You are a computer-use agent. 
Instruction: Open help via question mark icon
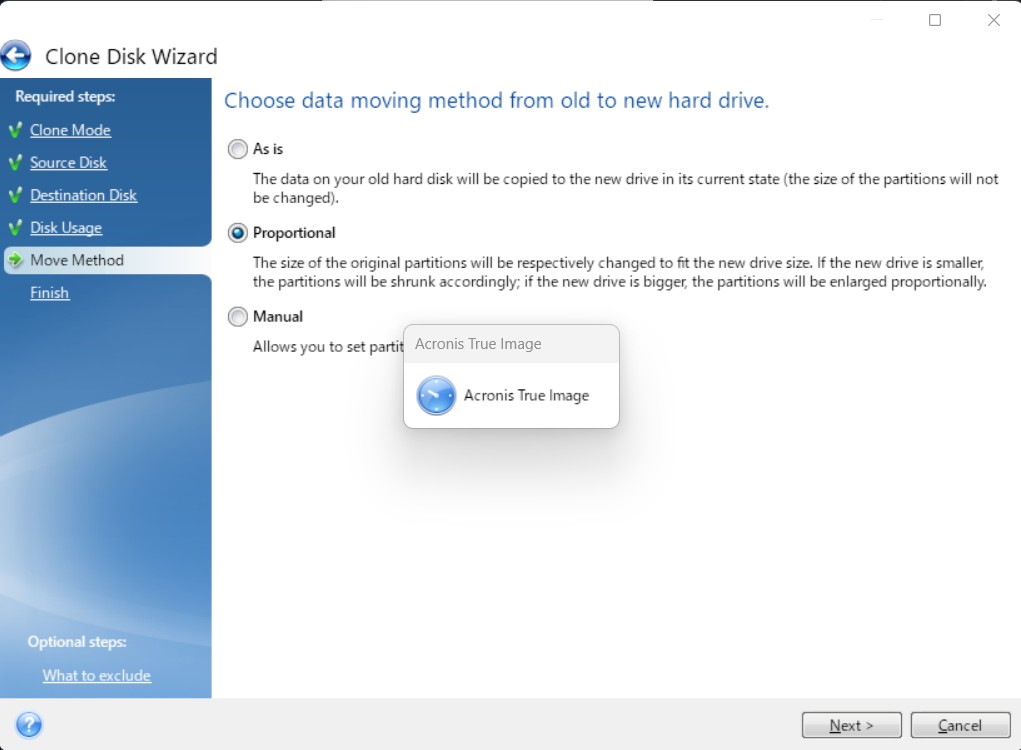29,725
